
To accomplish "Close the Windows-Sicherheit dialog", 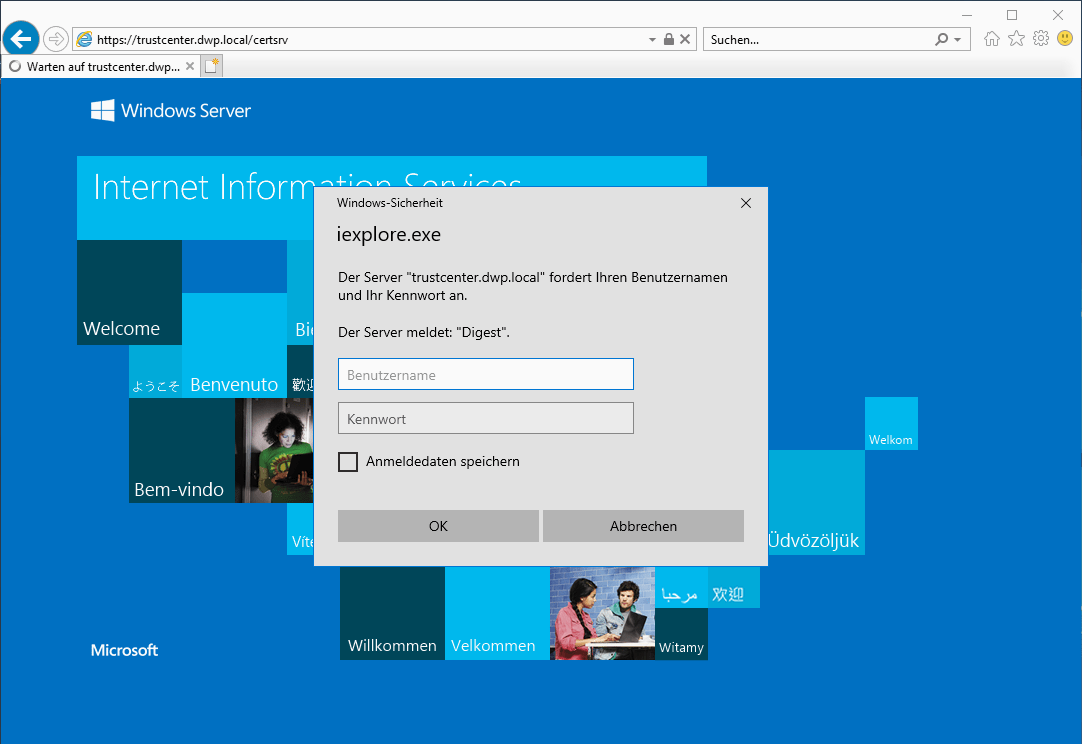I will tap(745, 203).
